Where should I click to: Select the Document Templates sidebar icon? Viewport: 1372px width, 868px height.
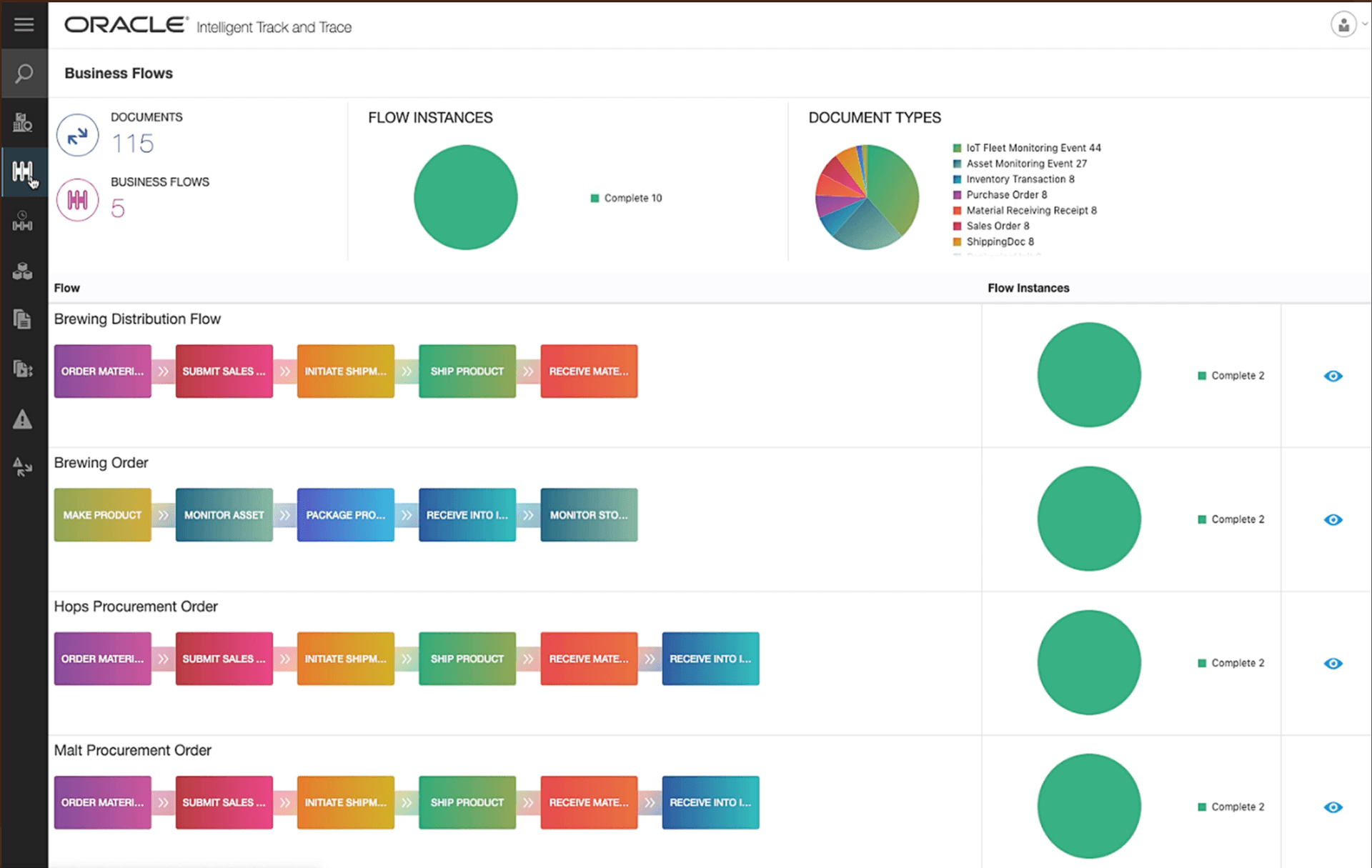click(x=24, y=369)
